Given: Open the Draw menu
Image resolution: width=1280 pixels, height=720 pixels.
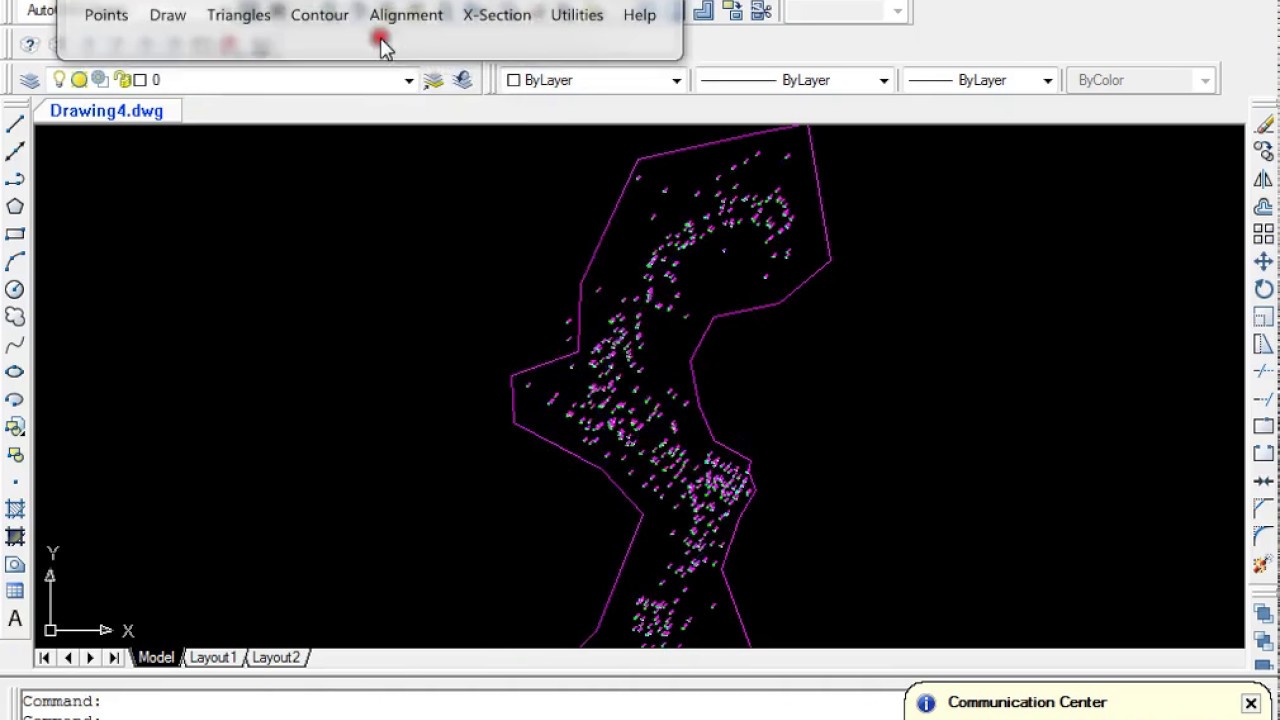Looking at the screenshot, I should tap(168, 15).
